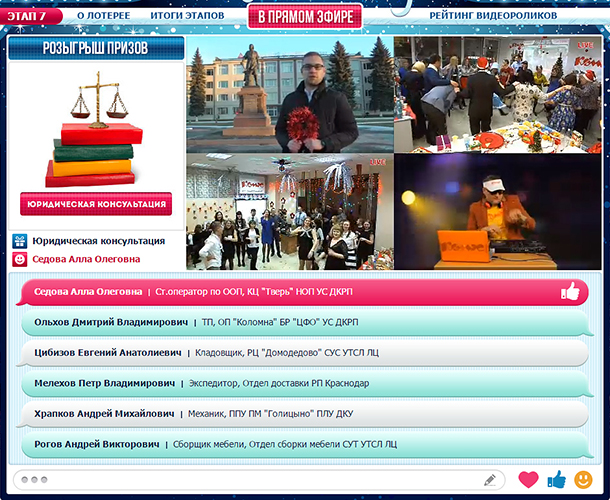The height and width of the screenshot is (500, 610).
Task: Click Экспедитор, Отдел доставки РП Краснодар text
Action: [279, 384]
